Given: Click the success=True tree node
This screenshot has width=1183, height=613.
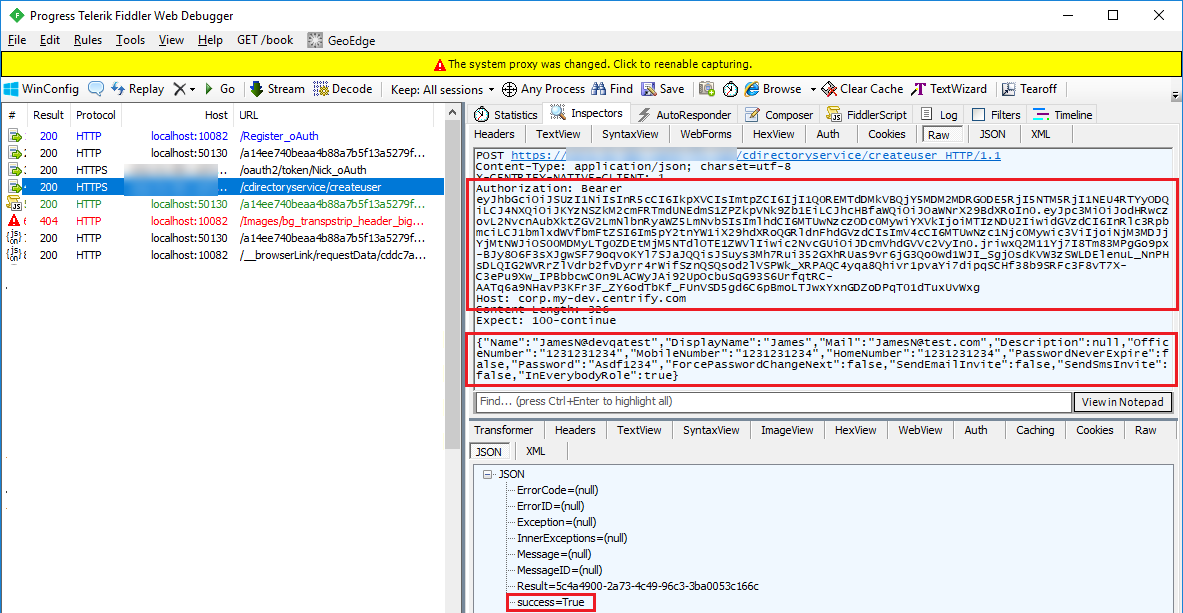Looking at the screenshot, I should pos(551,602).
